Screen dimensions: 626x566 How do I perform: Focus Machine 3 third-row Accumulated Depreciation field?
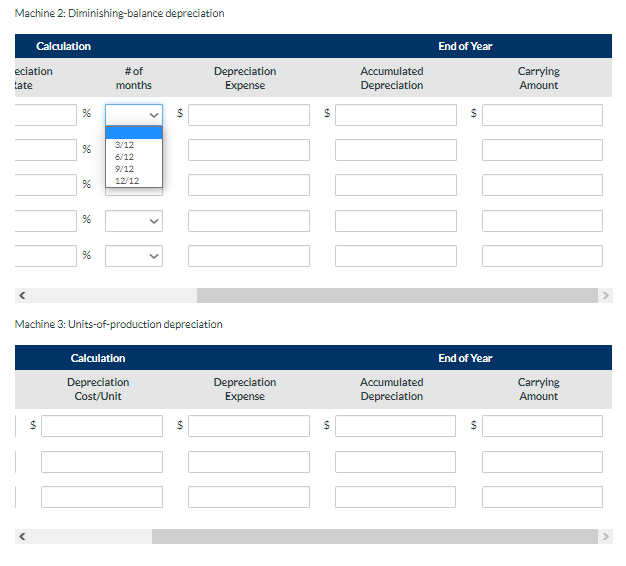395,497
